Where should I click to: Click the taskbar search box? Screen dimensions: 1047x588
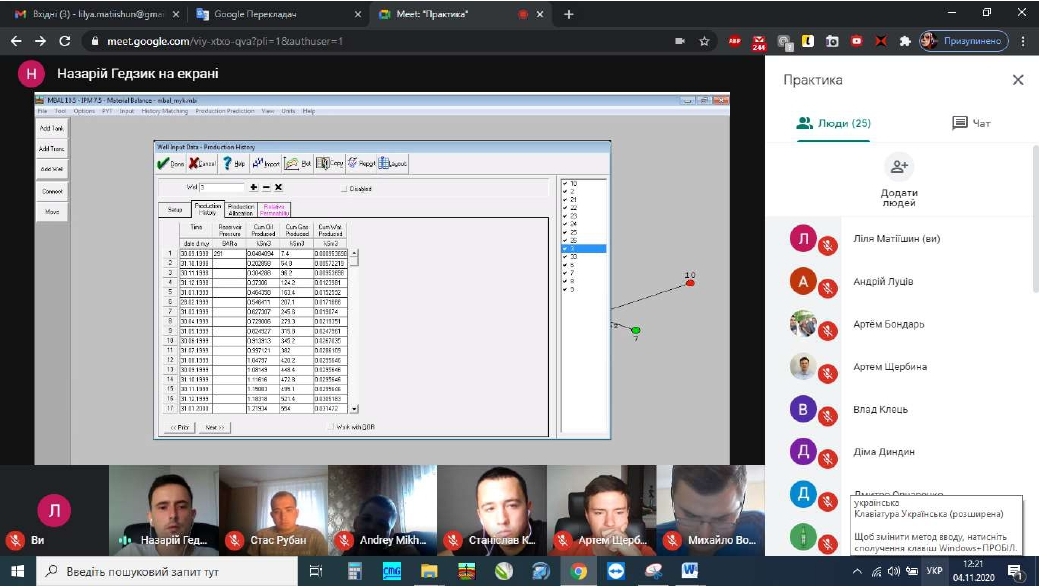(167, 572)
